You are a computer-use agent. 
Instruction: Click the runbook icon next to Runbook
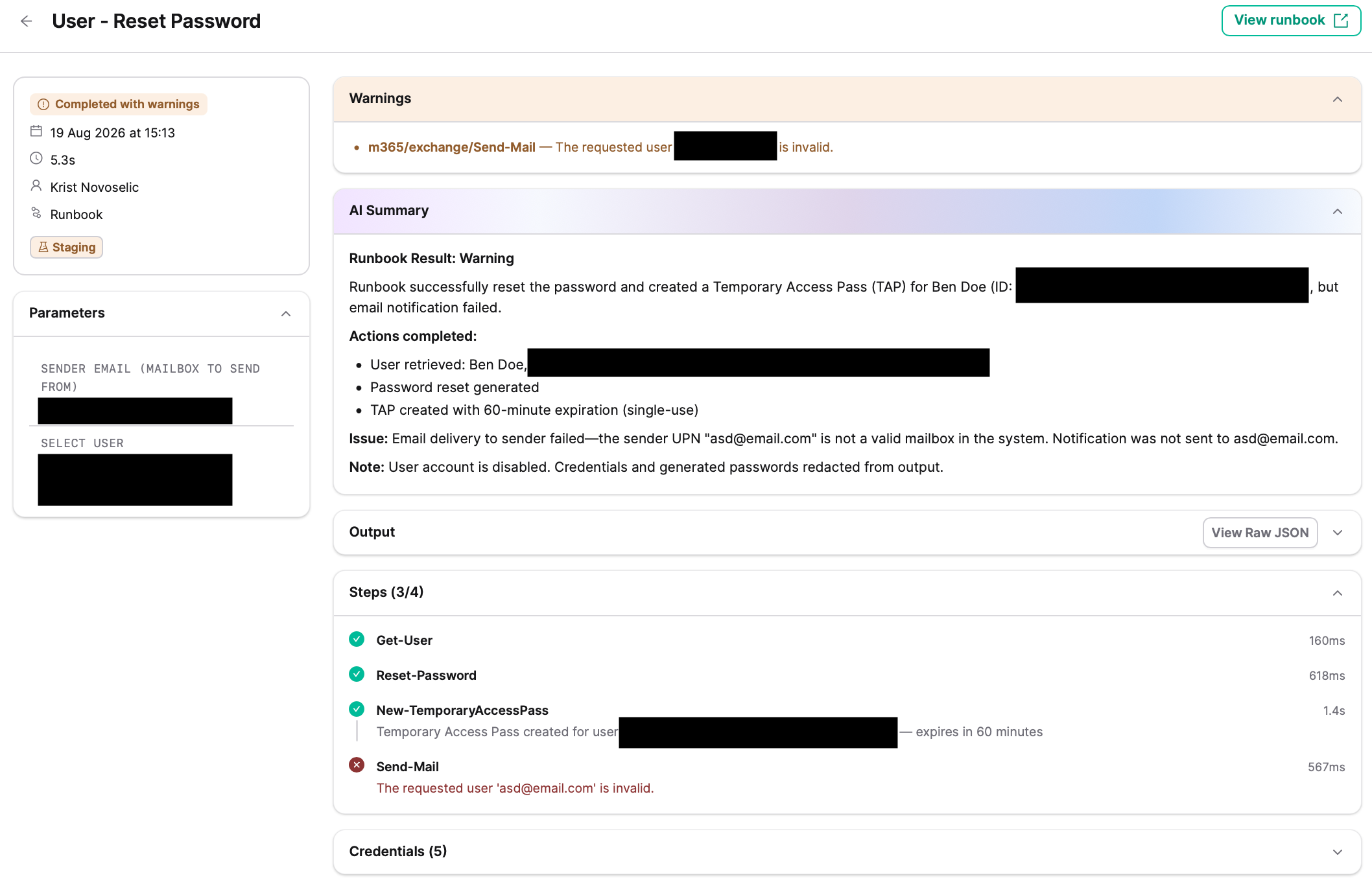36,213
